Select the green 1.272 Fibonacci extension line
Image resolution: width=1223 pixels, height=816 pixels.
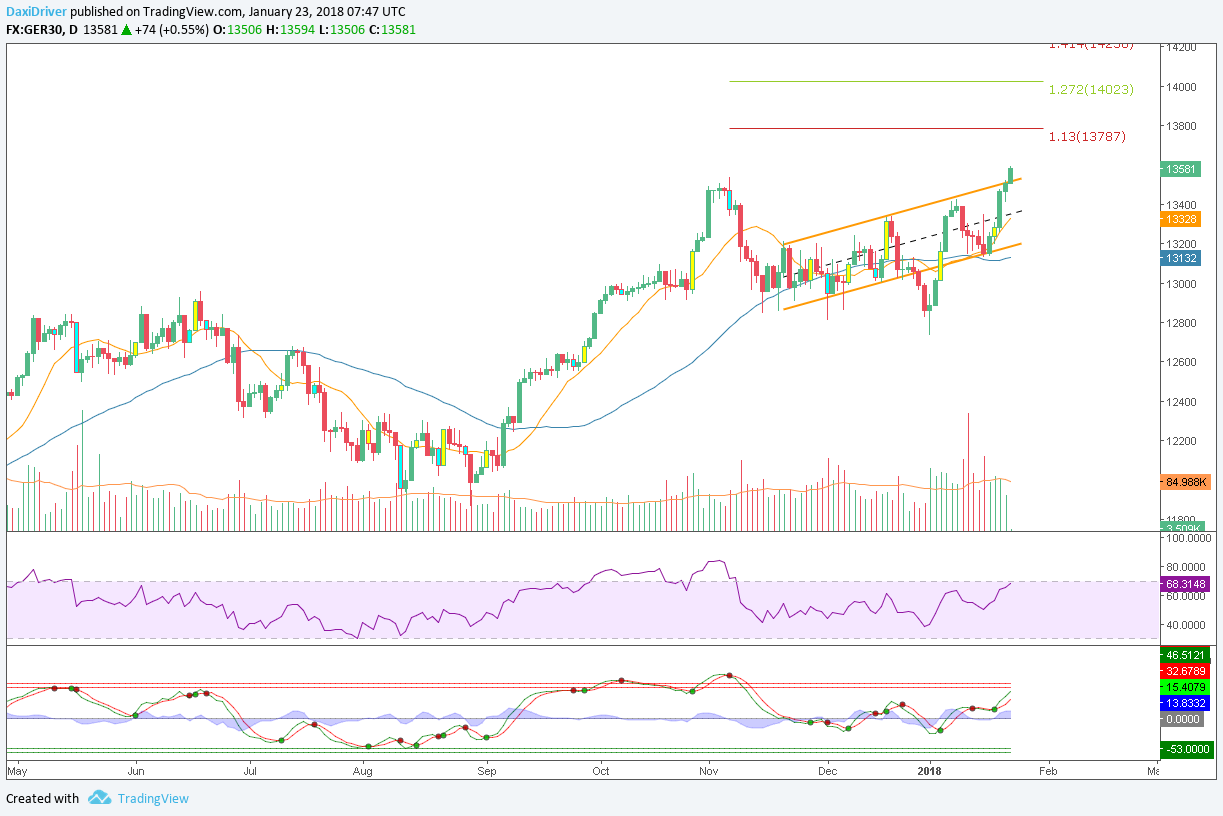pos(886,81)
